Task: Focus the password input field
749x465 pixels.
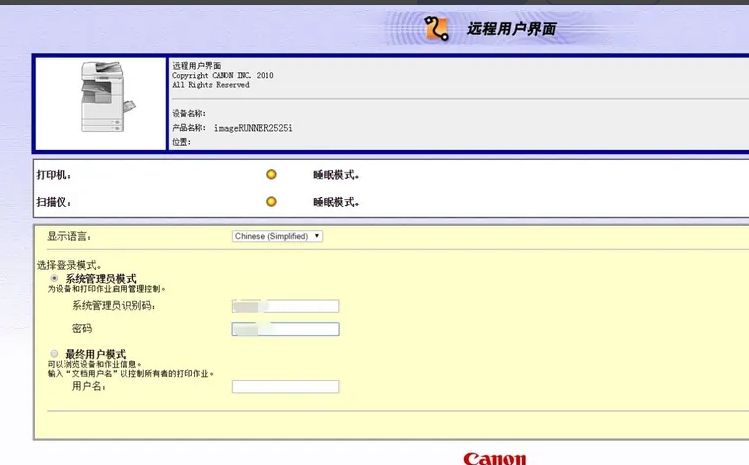Action: 286,329
